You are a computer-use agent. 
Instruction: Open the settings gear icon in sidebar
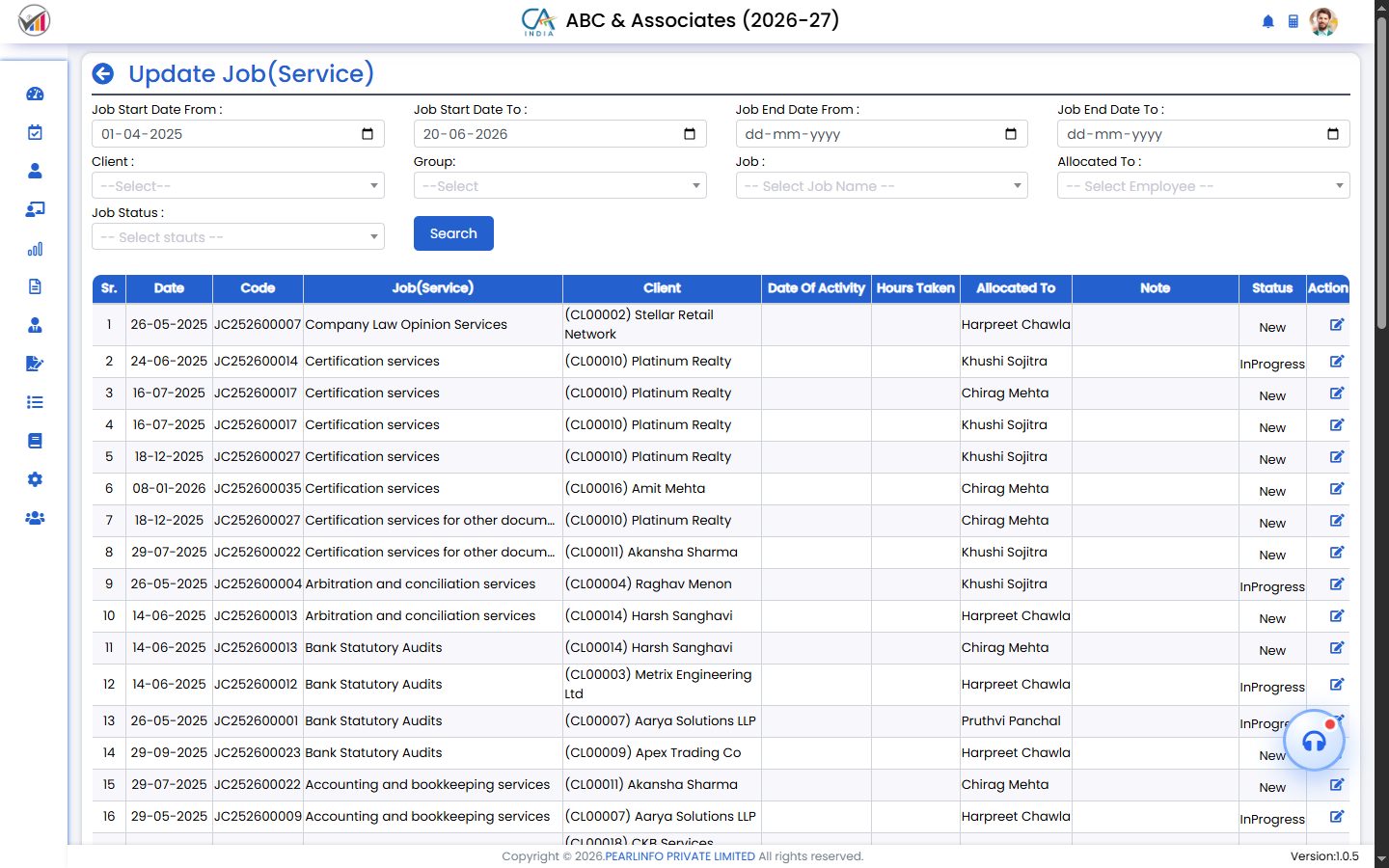pyautogui.click(x=35, y=479)
